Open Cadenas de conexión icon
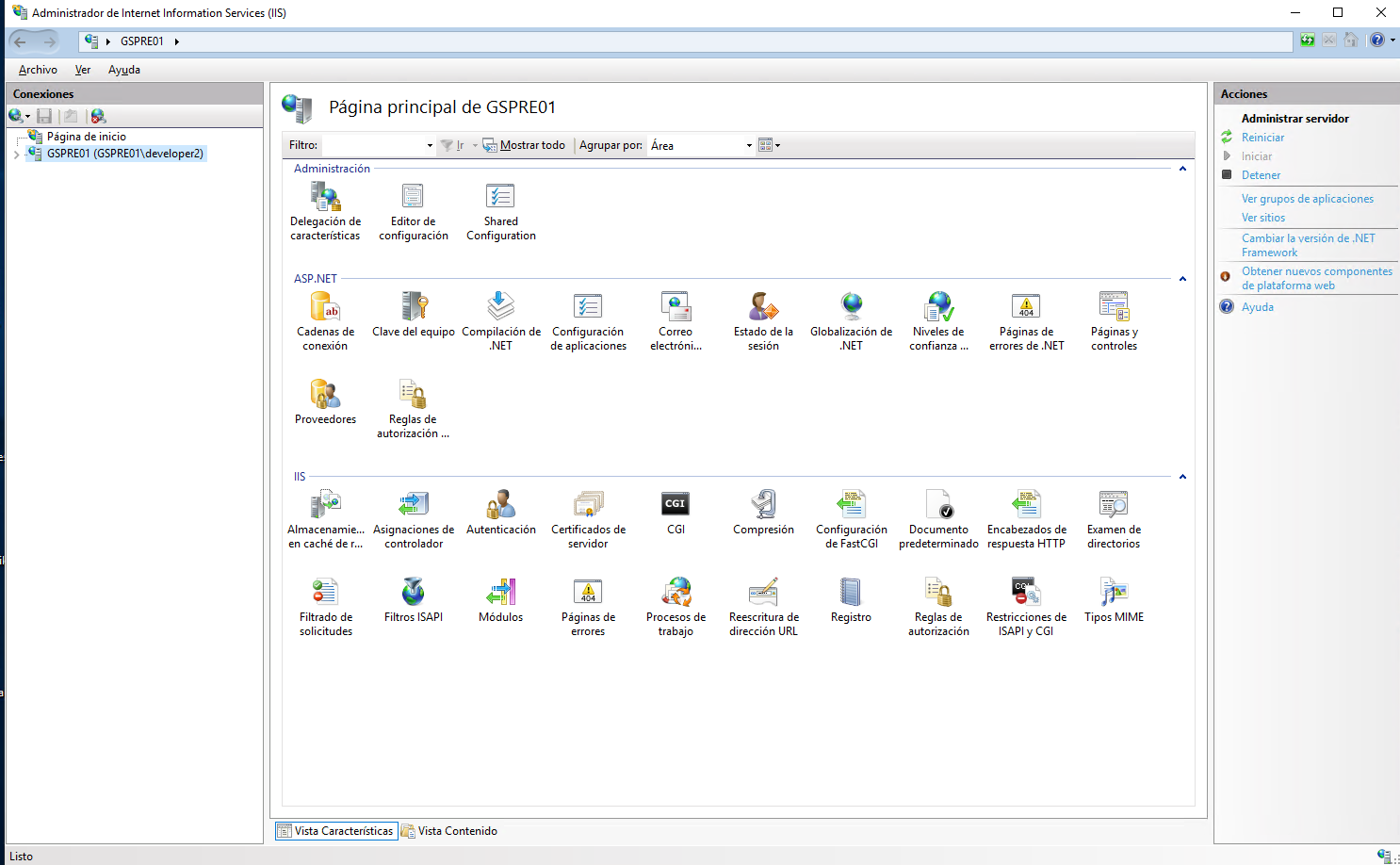The image size is (1400, 865). [325, 308]
